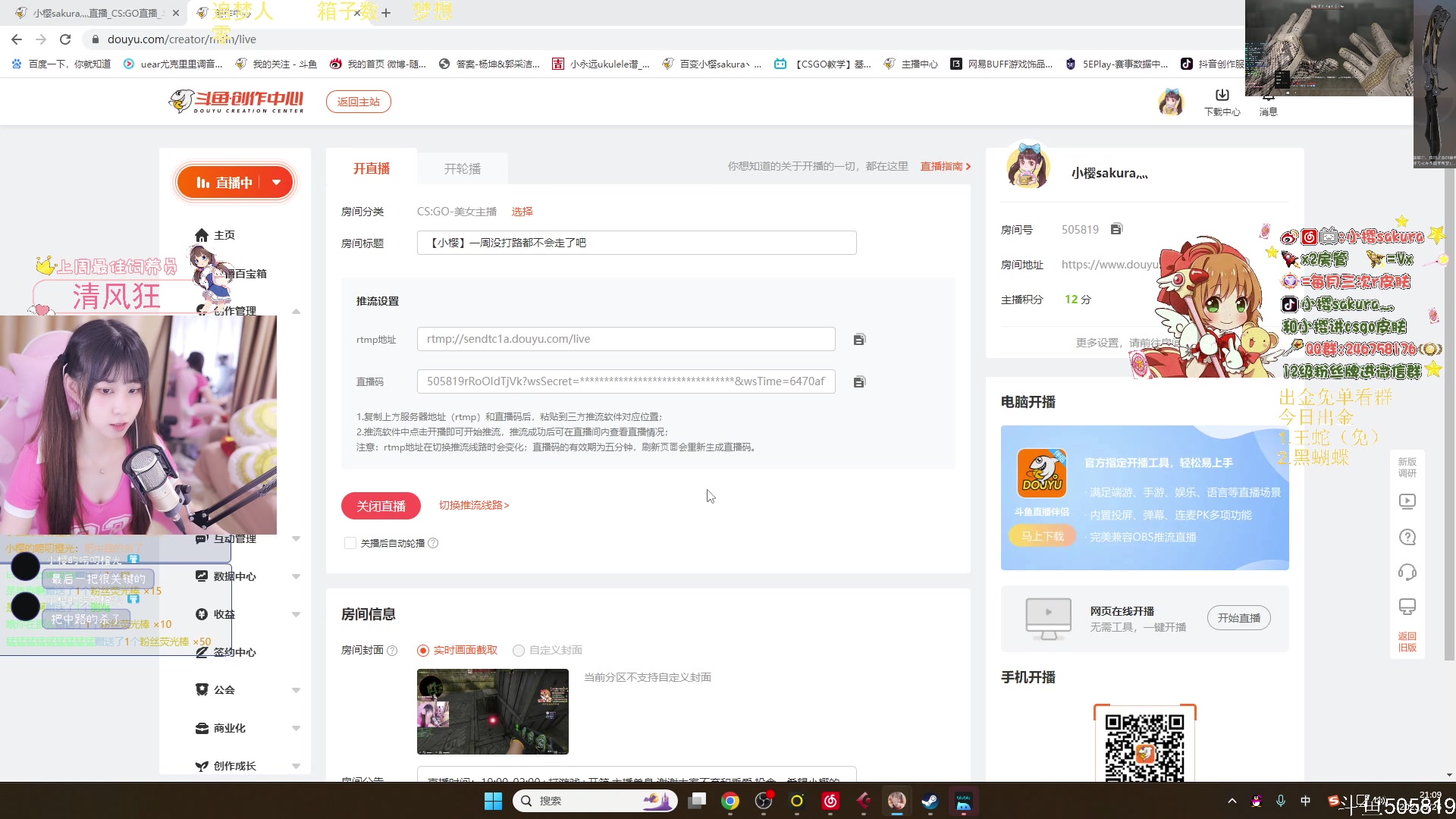Expand the 公会 sidebar section

click(x=296, y=690)
